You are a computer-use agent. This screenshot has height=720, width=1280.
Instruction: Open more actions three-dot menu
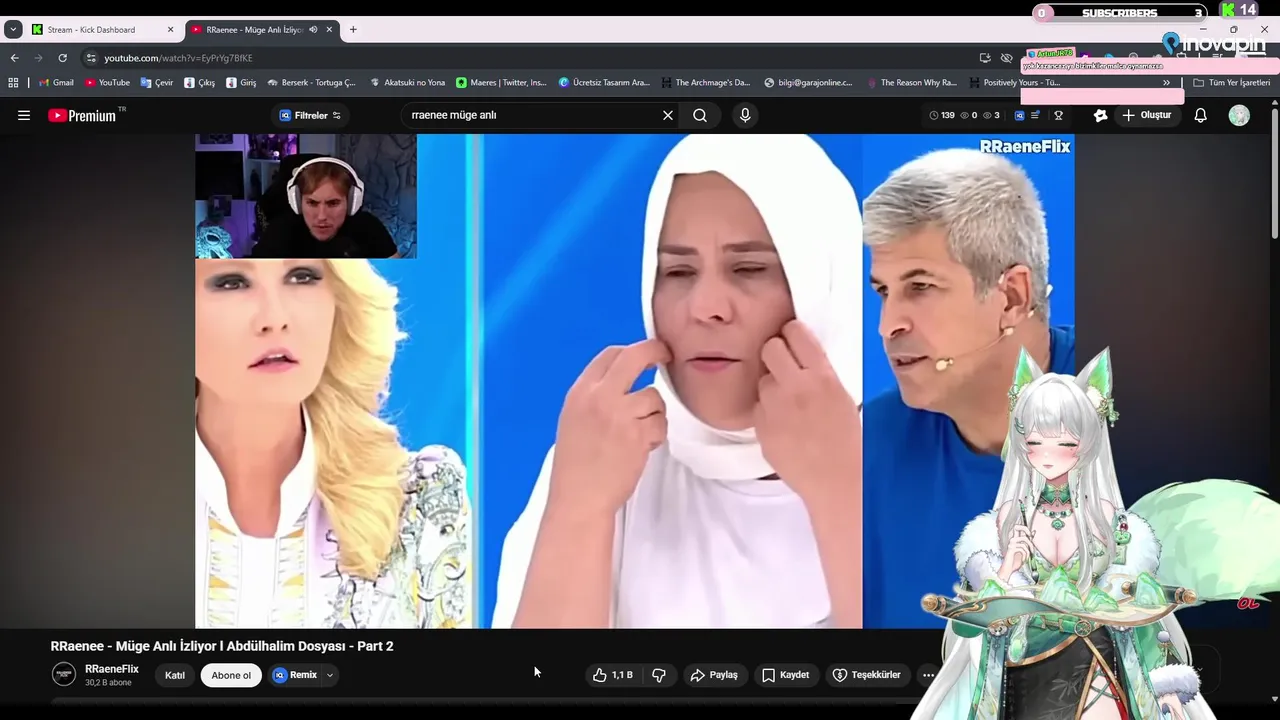pos(928,675)
